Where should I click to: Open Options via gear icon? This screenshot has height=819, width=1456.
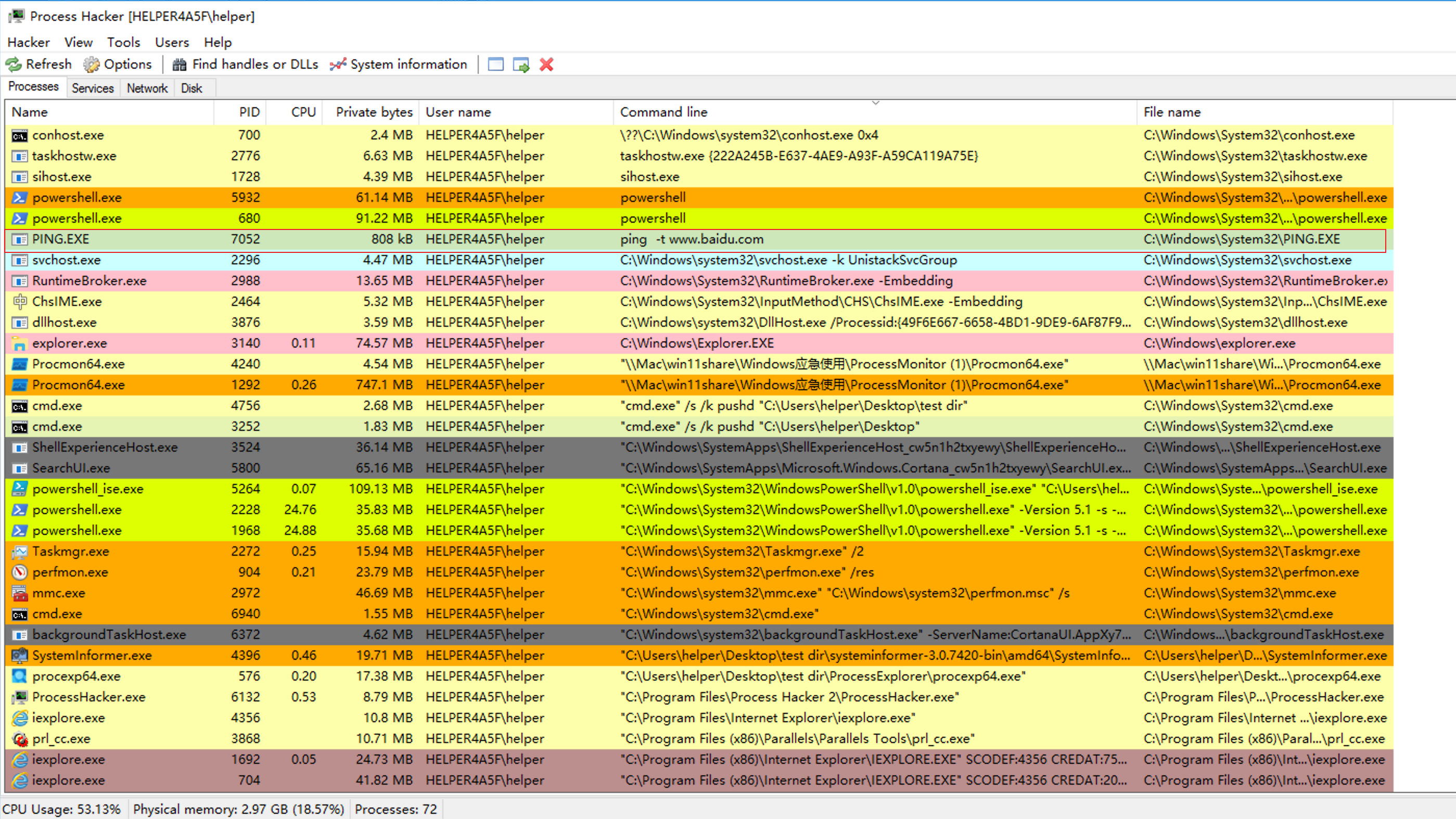[x=91, y=65]
